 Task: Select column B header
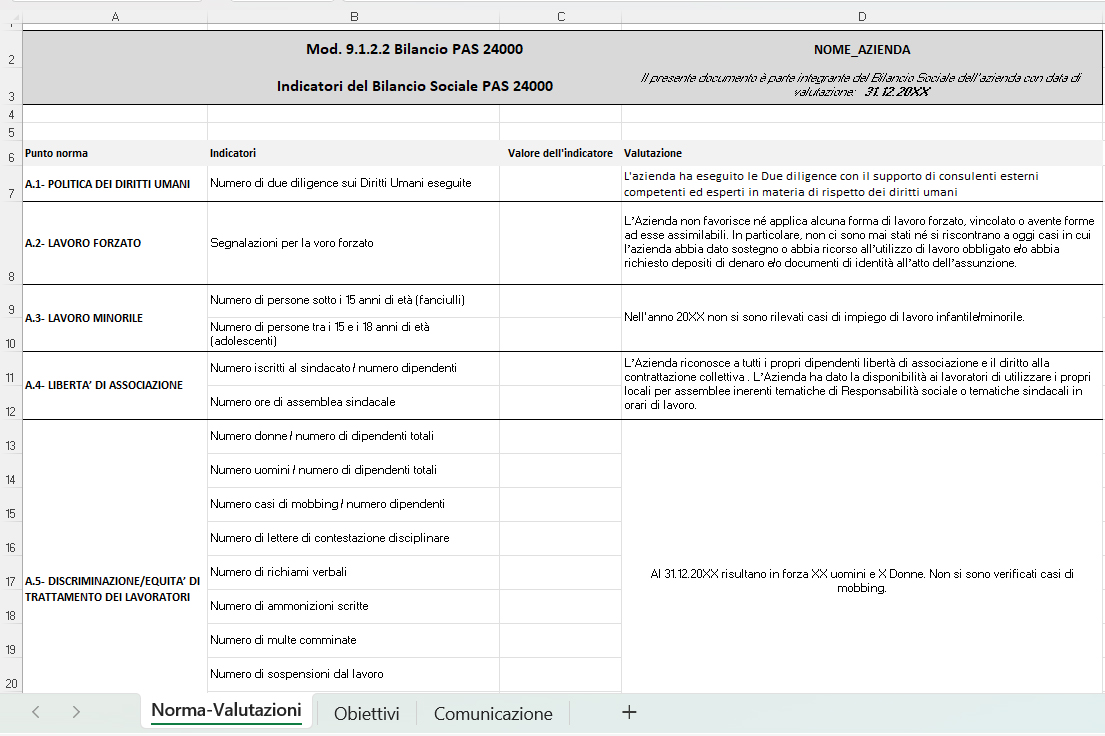click(353, 16)
